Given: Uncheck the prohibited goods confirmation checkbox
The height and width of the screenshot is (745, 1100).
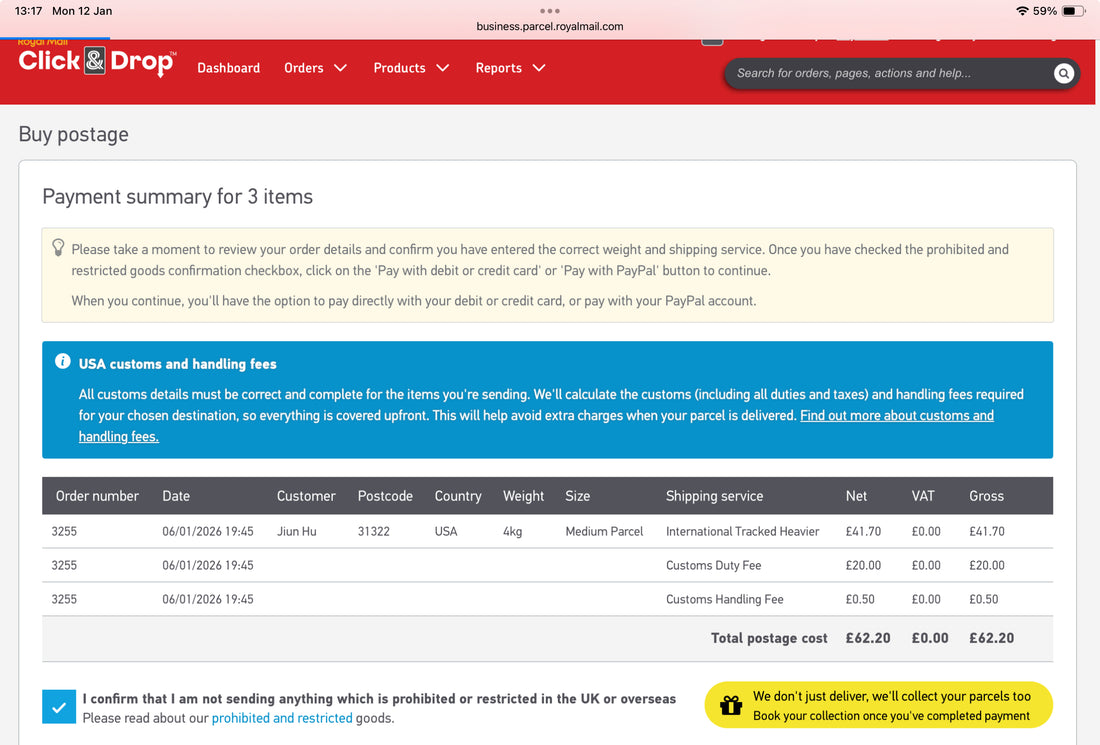Looking at the screenshot, I should [58, 706].
